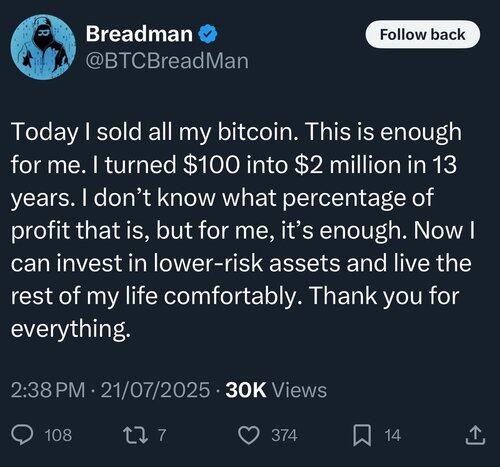
Task: Like the post with the heart icon
Action: click(x=249, y=435)
